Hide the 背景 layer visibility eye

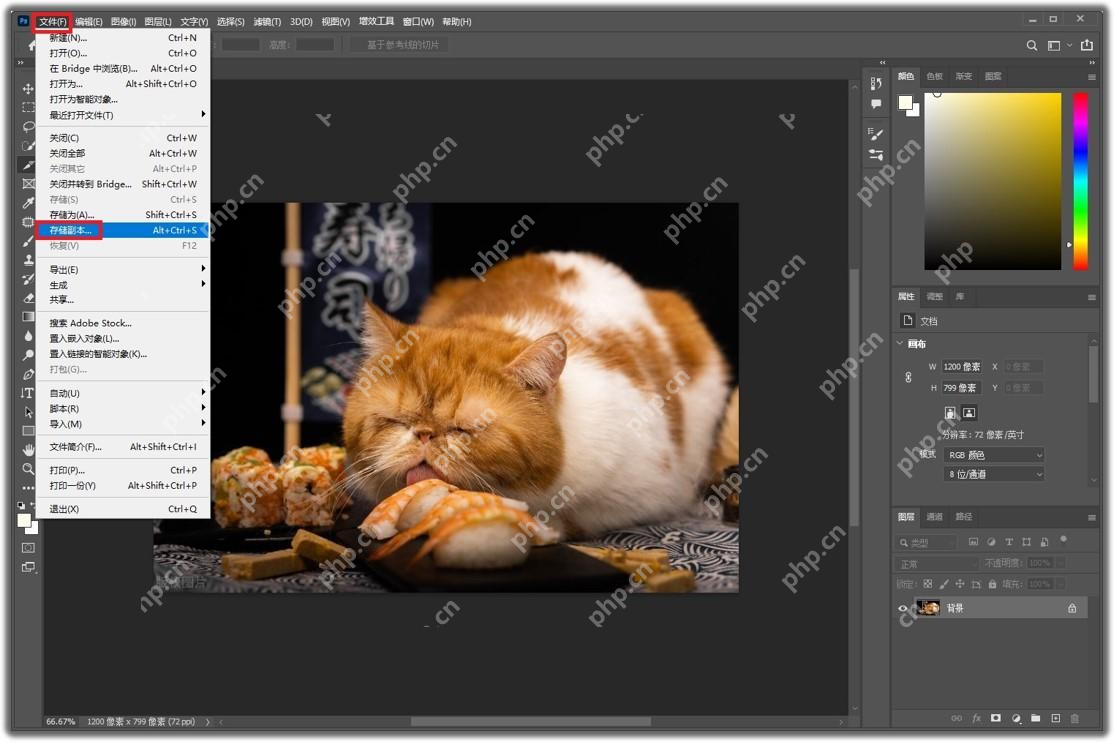pos(903,607)
